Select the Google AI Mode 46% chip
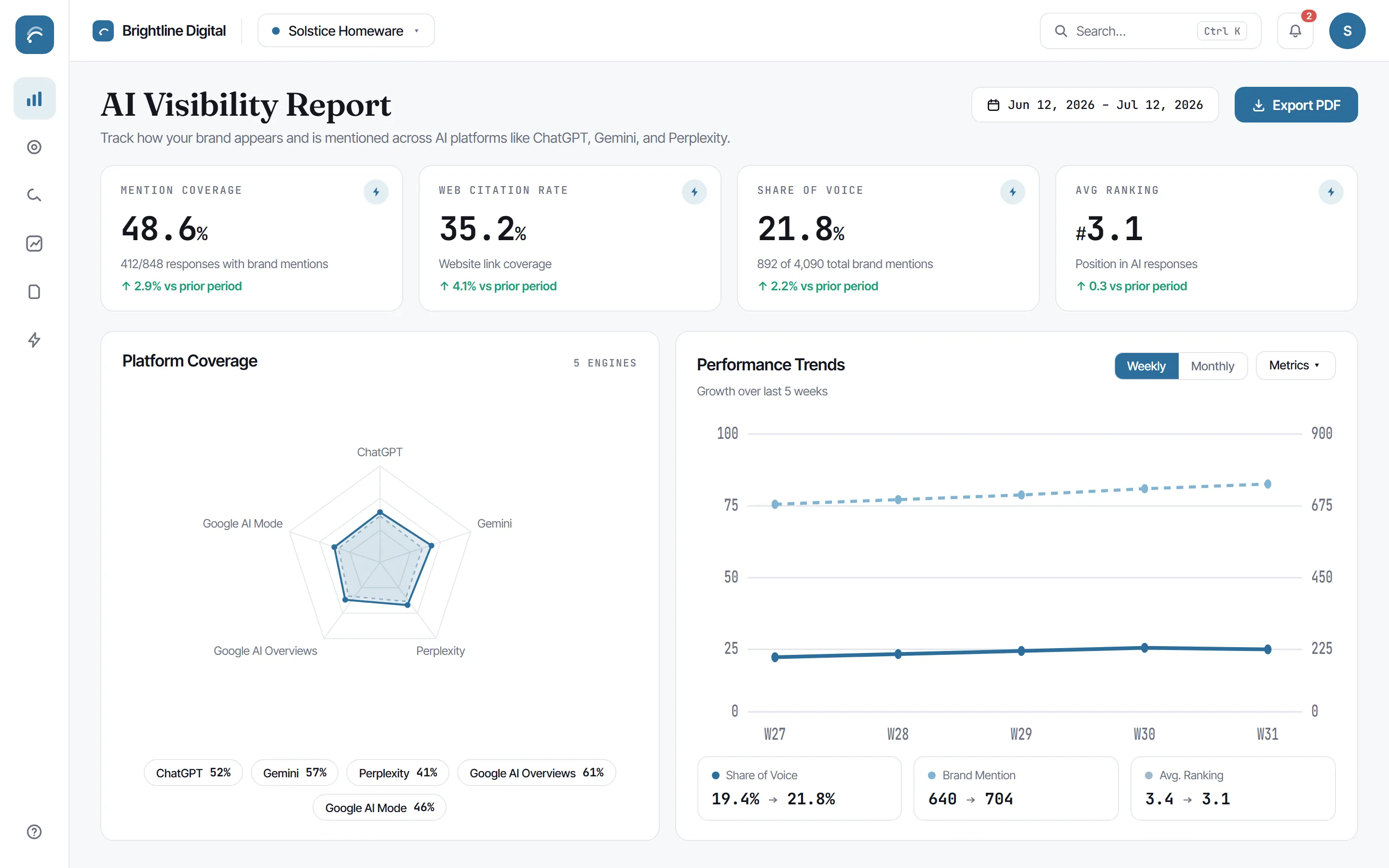The height and width of the screenshot is (868, 1389). coord(380,807)
